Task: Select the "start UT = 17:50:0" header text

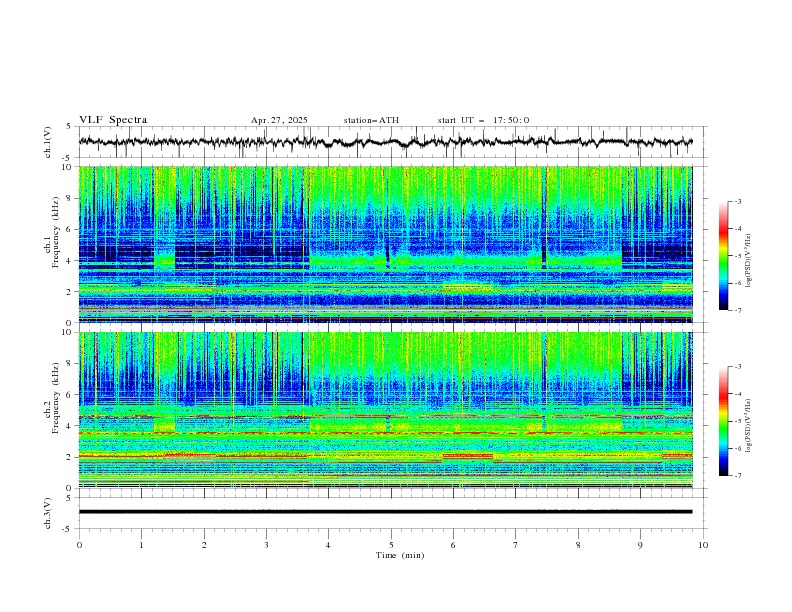Action: (483, 120)
